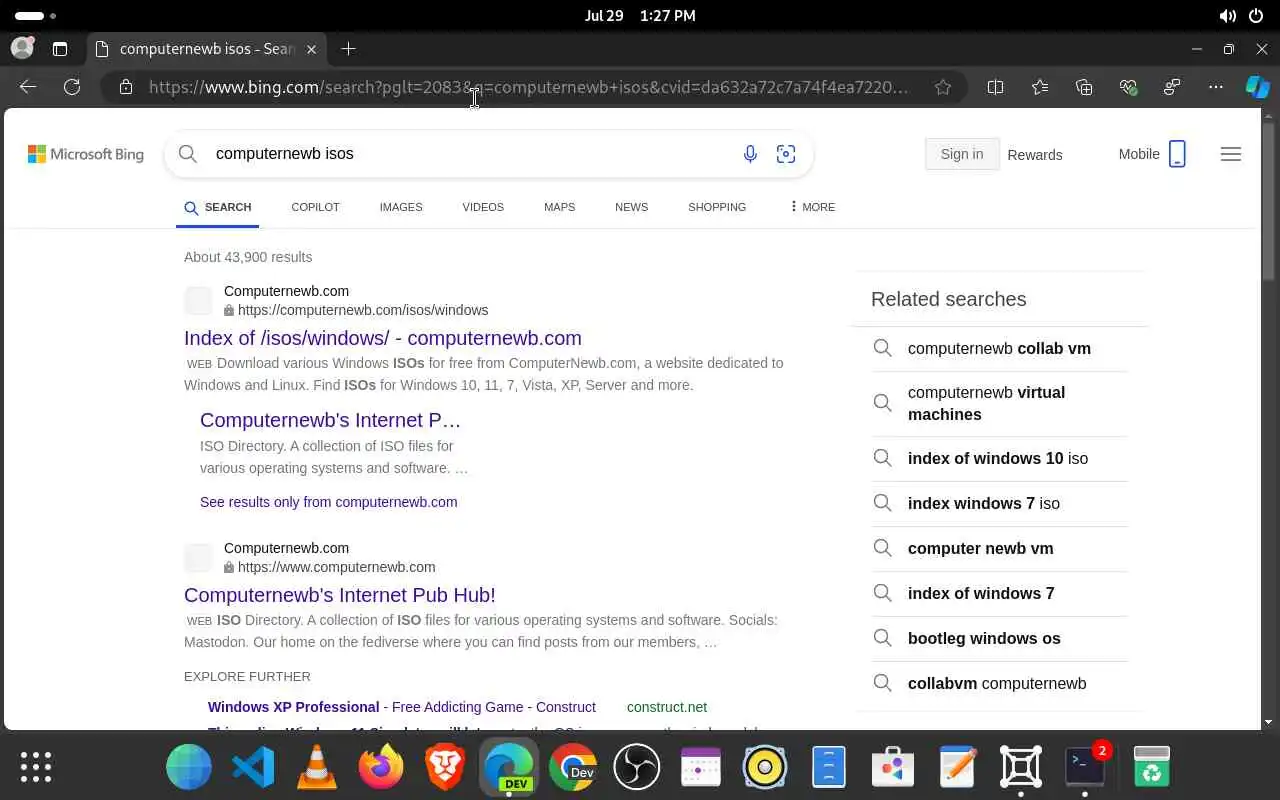The height and width of the screenshot is (800, 1280).
Task: Open the Favorites list icon
Action: tap(1040, 87)
